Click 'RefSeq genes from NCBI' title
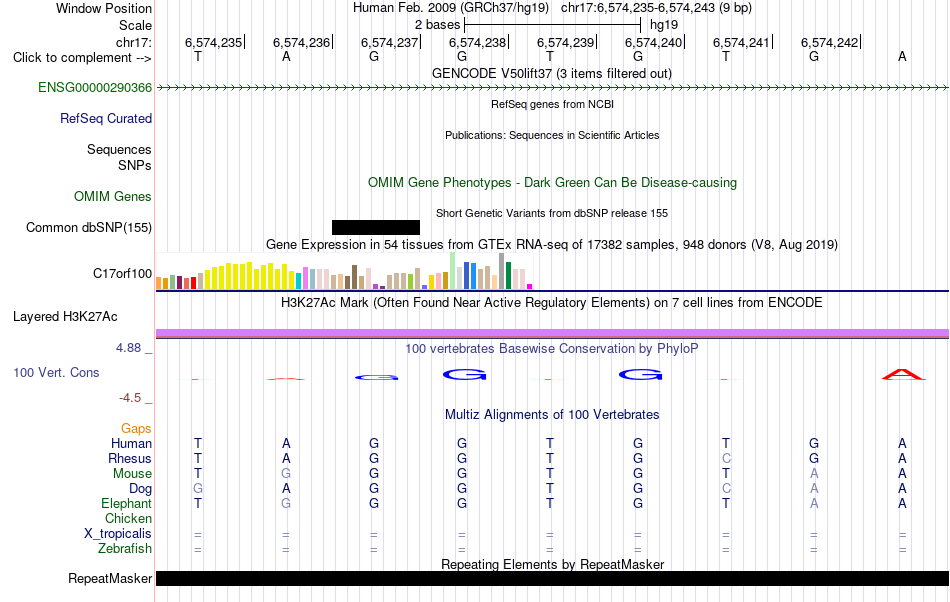The image size is (950, 602). 552,104
